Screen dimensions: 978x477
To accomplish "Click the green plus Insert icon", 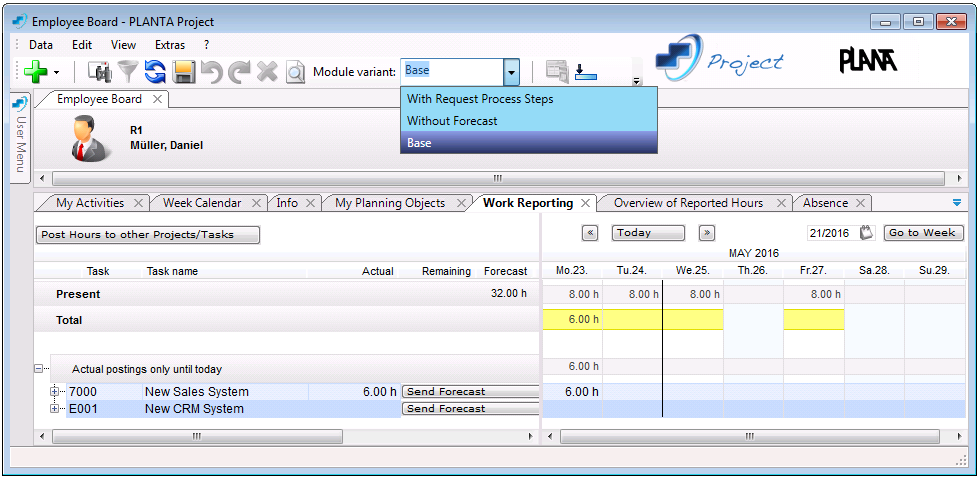I will click(x=36, y=72).
